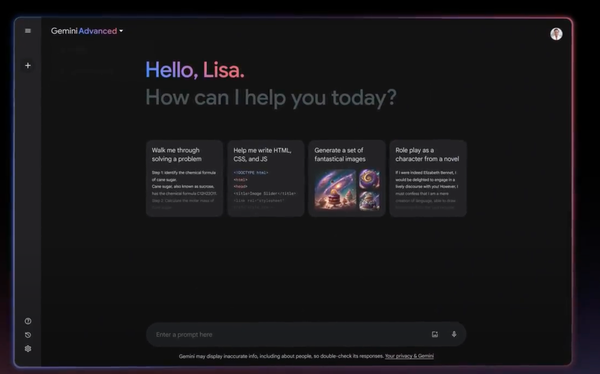This screenshot has height=374, width=600.
Task: Start a new chat with plus icon
Action: click(x=28, y=65)
